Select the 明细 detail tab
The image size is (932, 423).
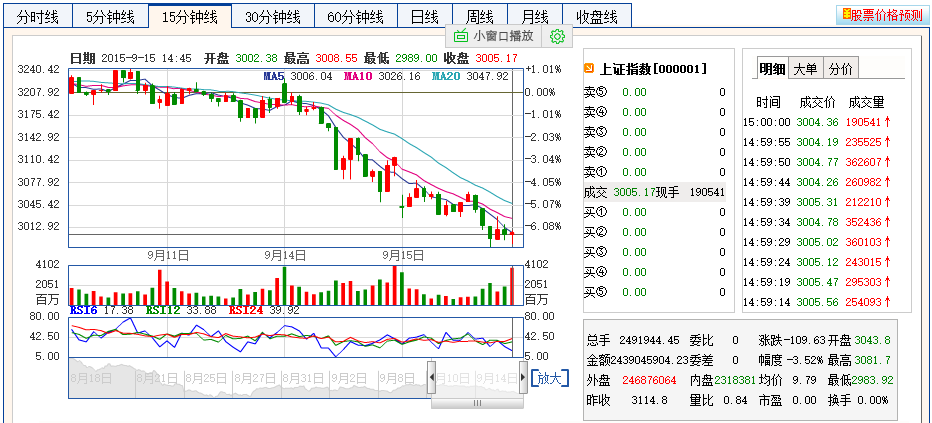[772, 69]
